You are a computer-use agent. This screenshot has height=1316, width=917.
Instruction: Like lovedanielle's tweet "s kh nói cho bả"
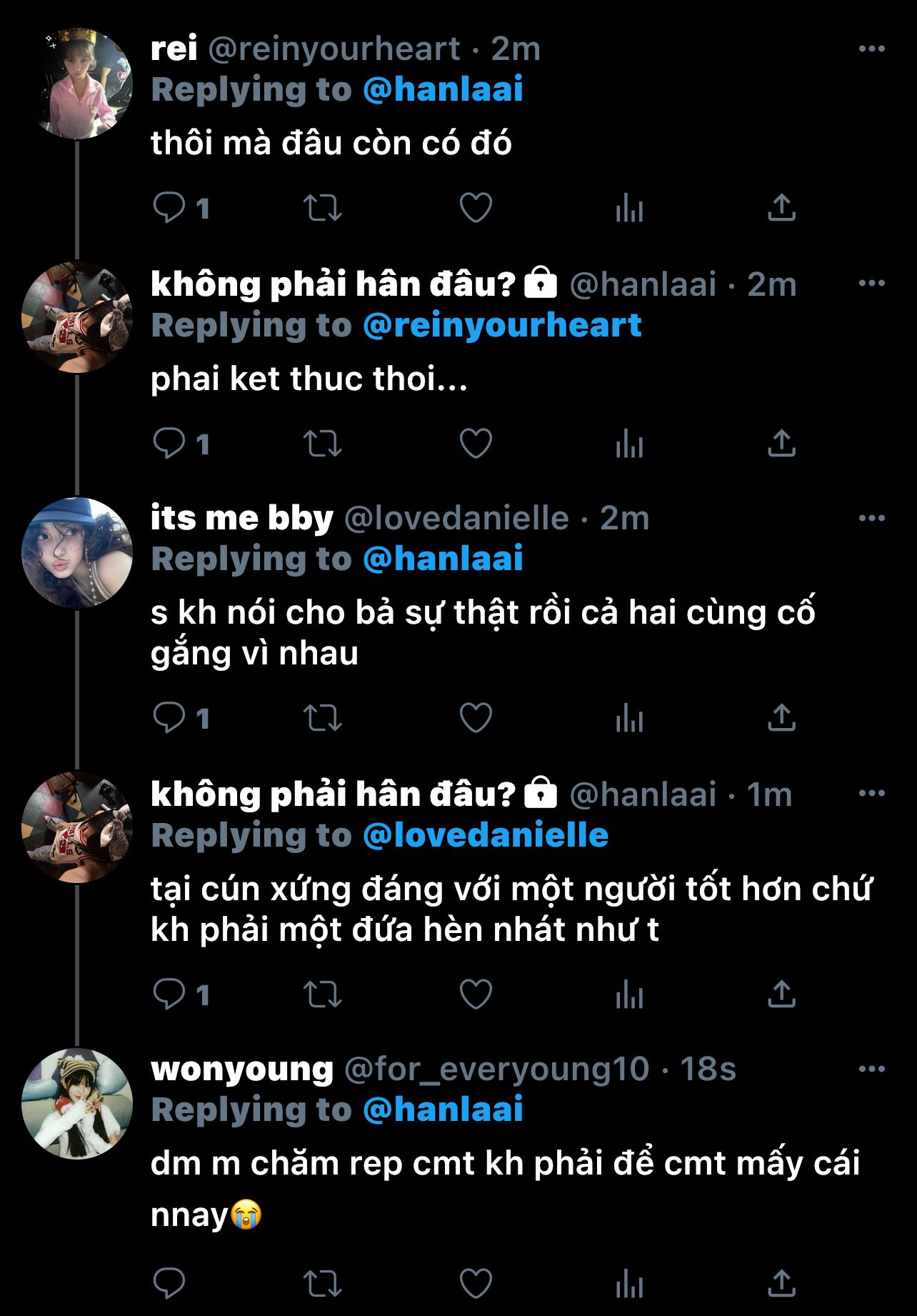[x=476, y=717]
